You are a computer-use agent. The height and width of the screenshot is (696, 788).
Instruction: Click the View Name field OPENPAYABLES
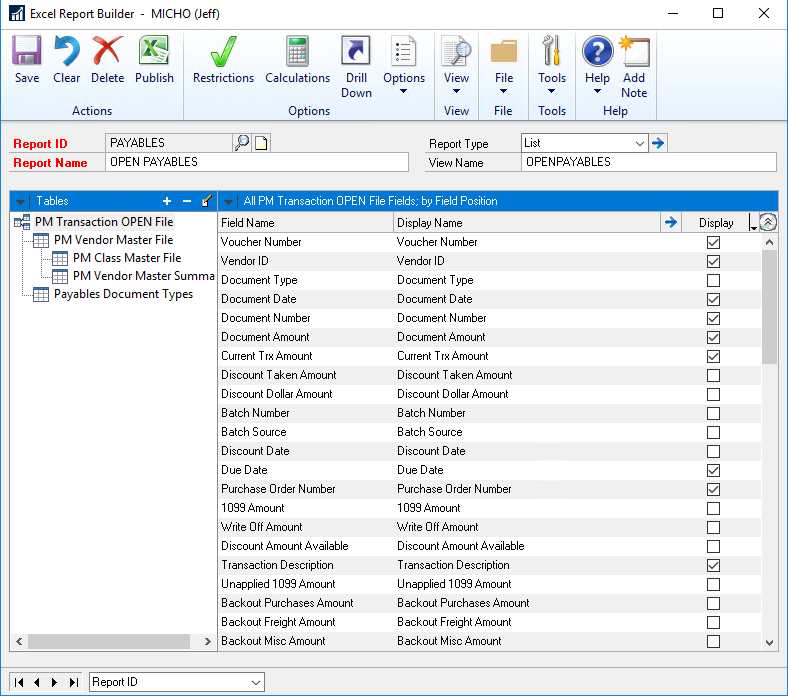pyautogui.click(x=649, y=162)
